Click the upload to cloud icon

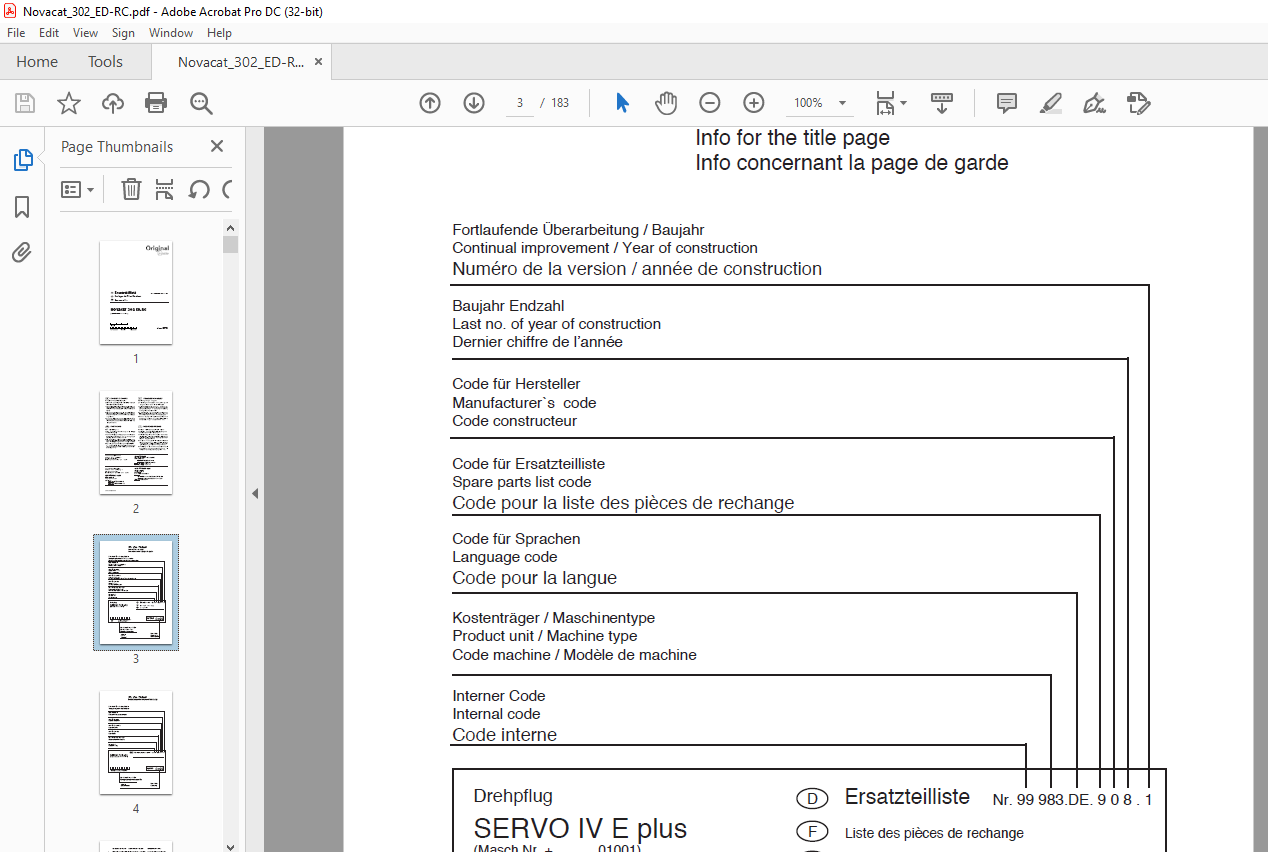[113, 103]
